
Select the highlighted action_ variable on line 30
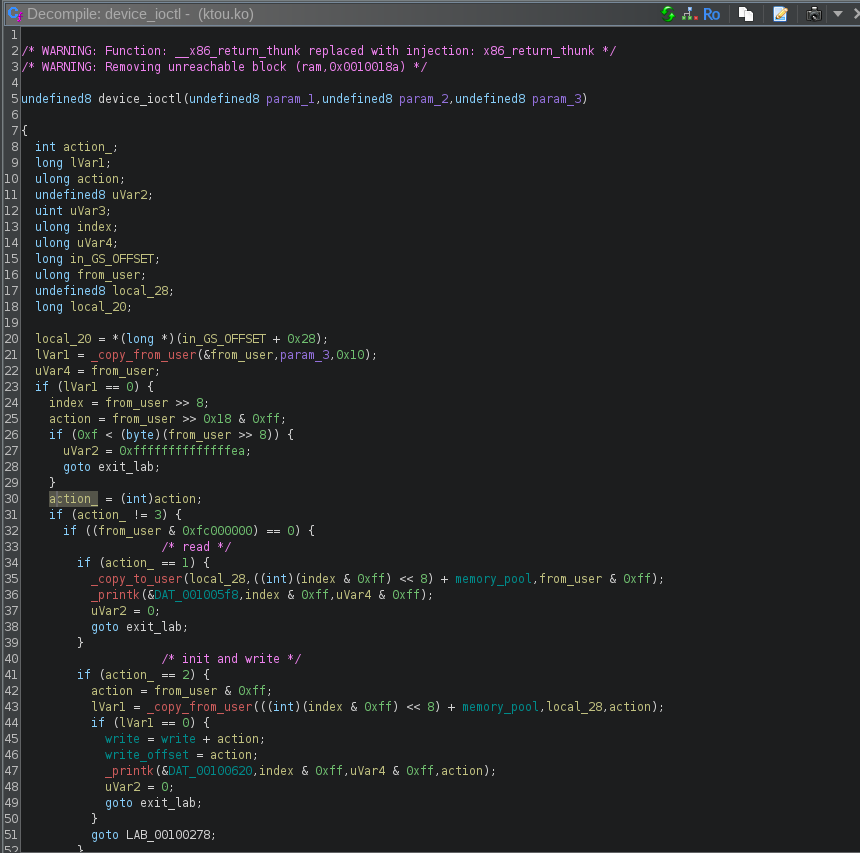click(x=73, y=499)
